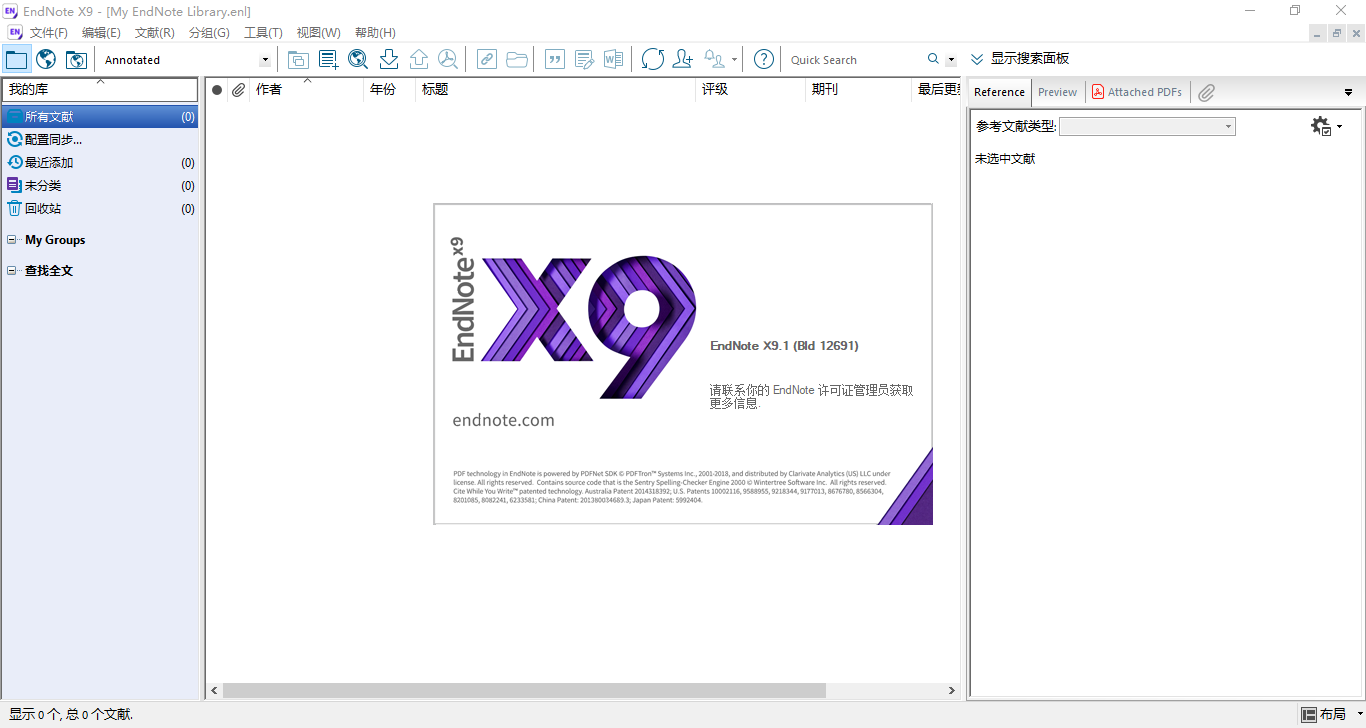
Task: Open the Annotated output style dropdown
Action: pyautogui.click(x=264, y=59)
